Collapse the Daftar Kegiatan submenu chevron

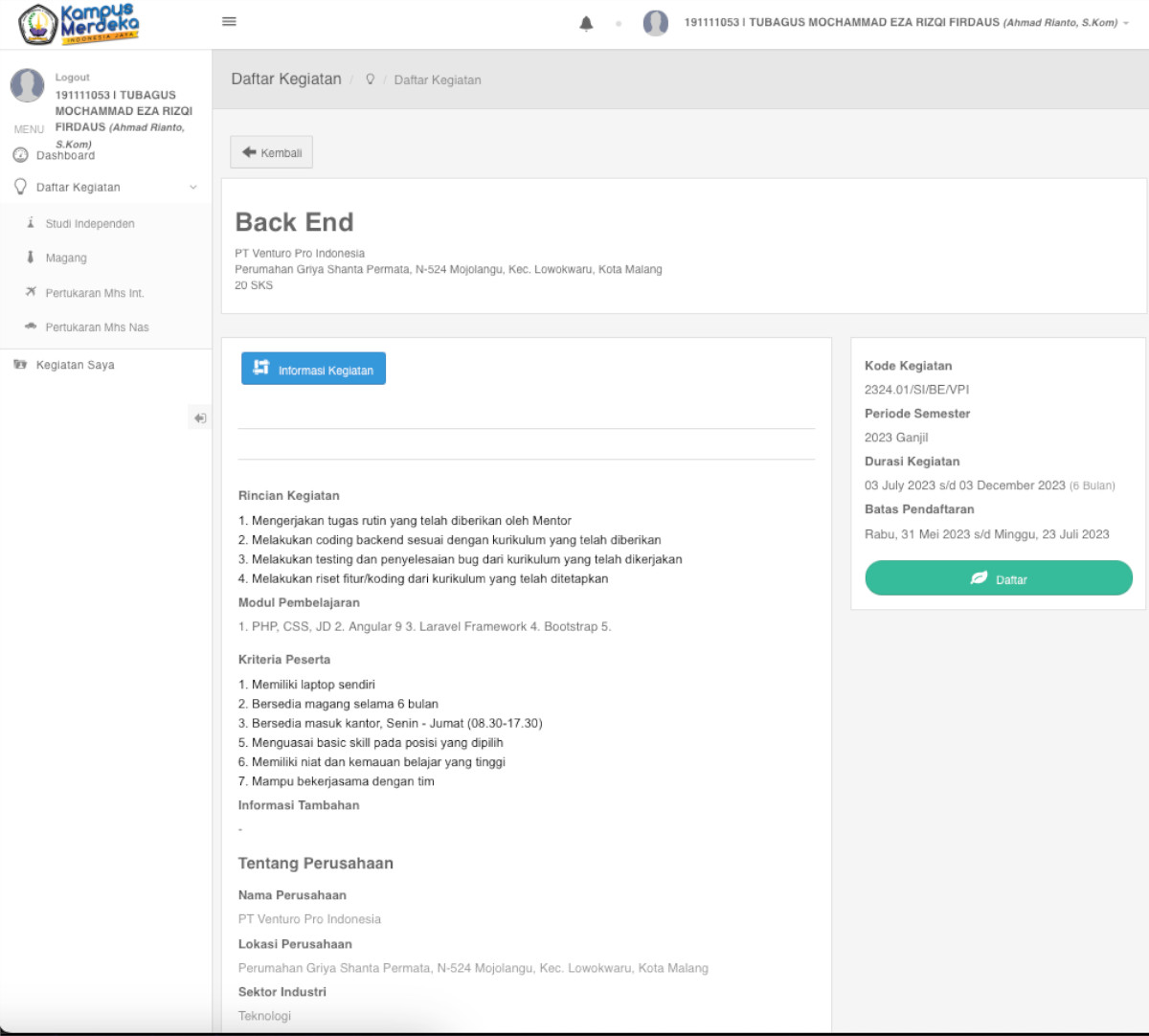[x=193, y=188]
